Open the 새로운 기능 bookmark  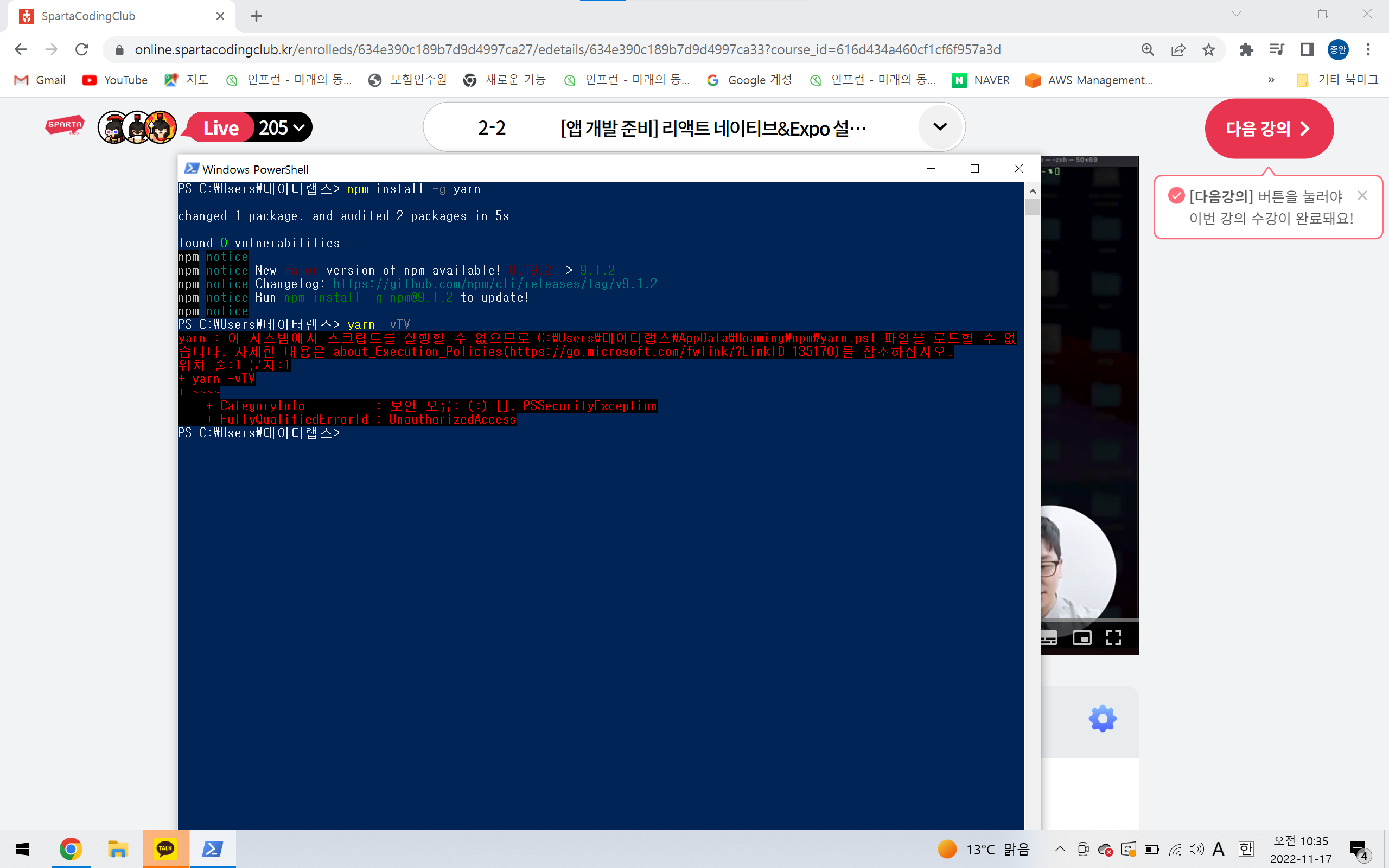505,80
